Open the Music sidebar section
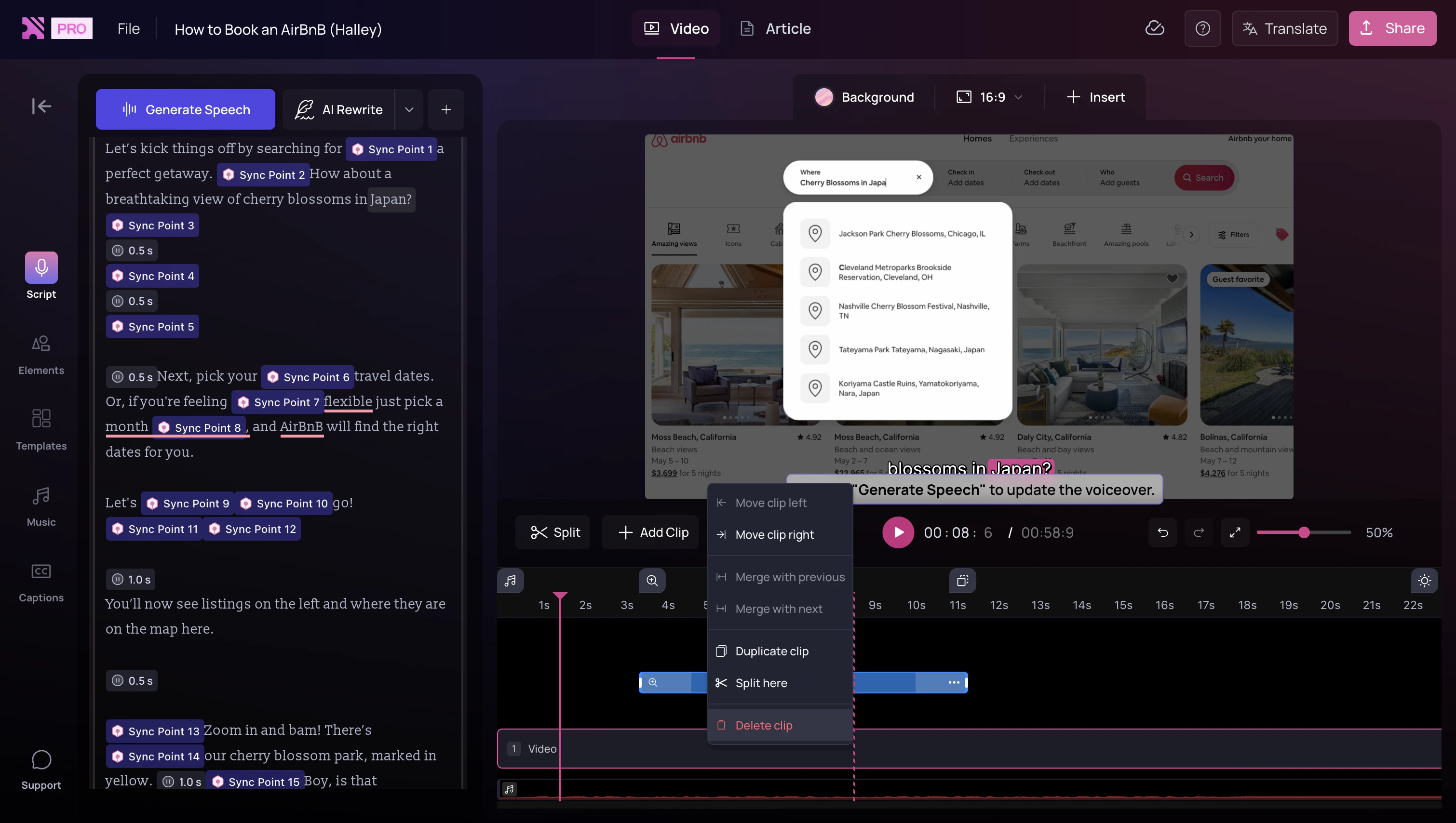 click(x=41, y=507)
